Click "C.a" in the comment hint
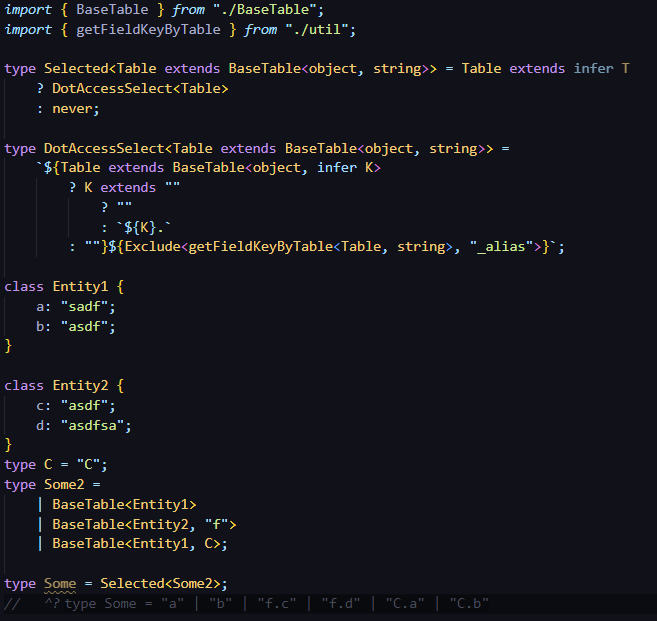The height and width of the screenshot is (621, 657). click(405, 604)
